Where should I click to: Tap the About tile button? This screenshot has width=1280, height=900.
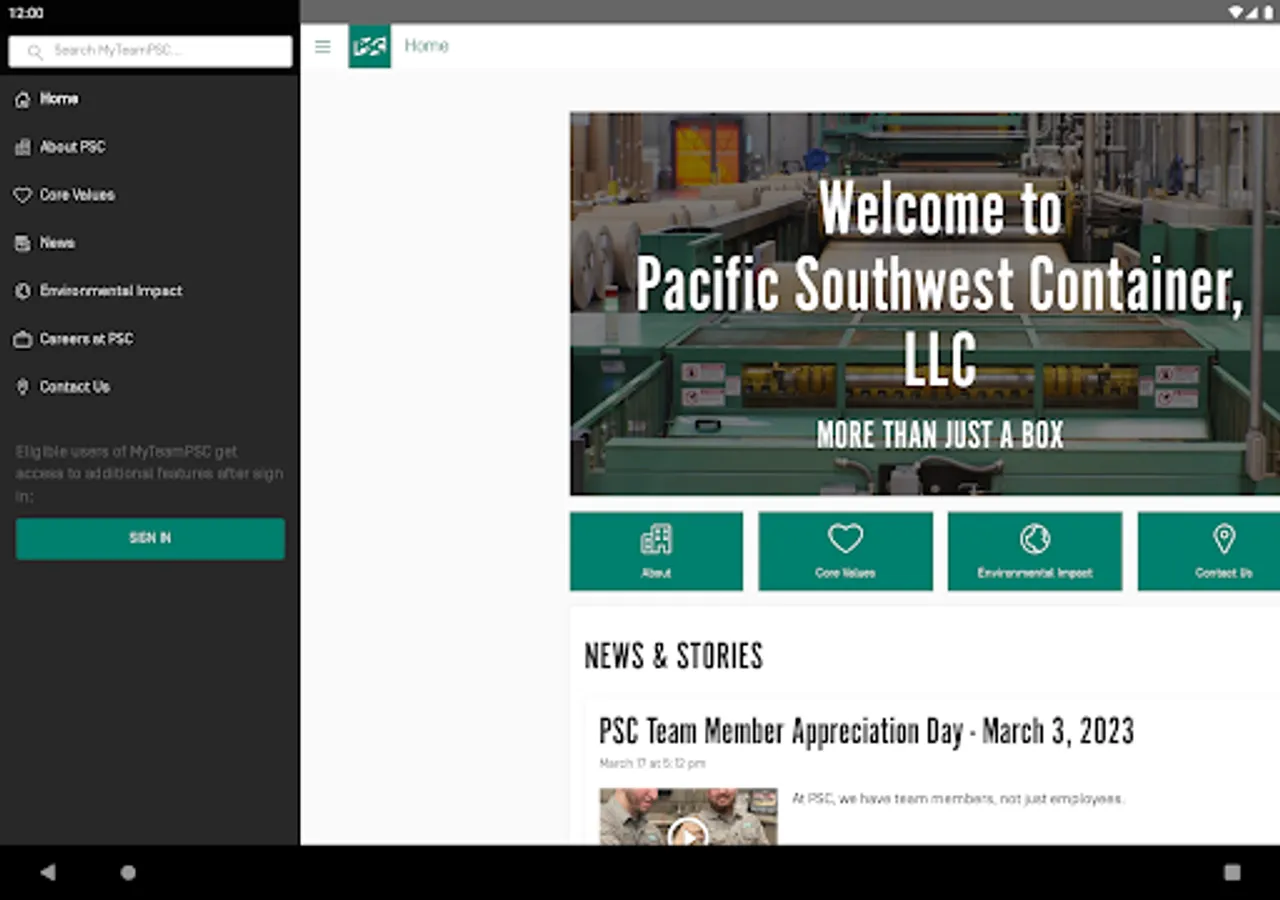click(656, 551)
